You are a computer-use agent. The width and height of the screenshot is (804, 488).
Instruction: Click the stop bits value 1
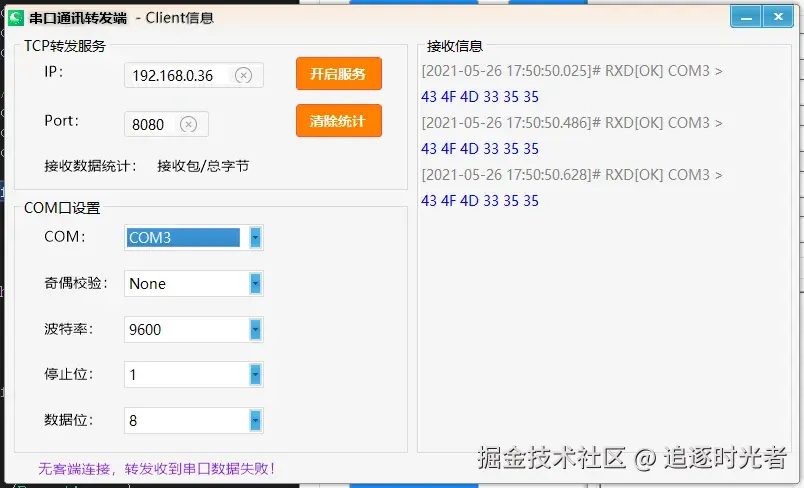point(133,375)
